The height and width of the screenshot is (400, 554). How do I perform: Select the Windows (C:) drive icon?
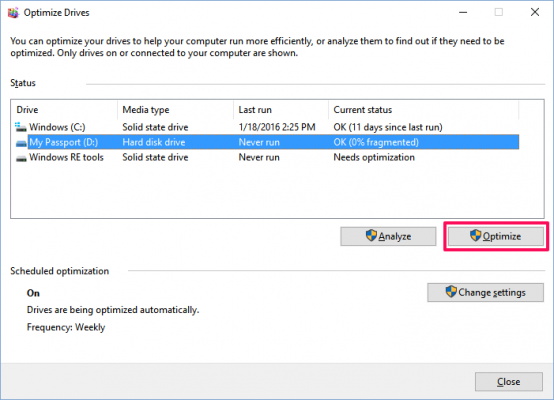(21, 127)
